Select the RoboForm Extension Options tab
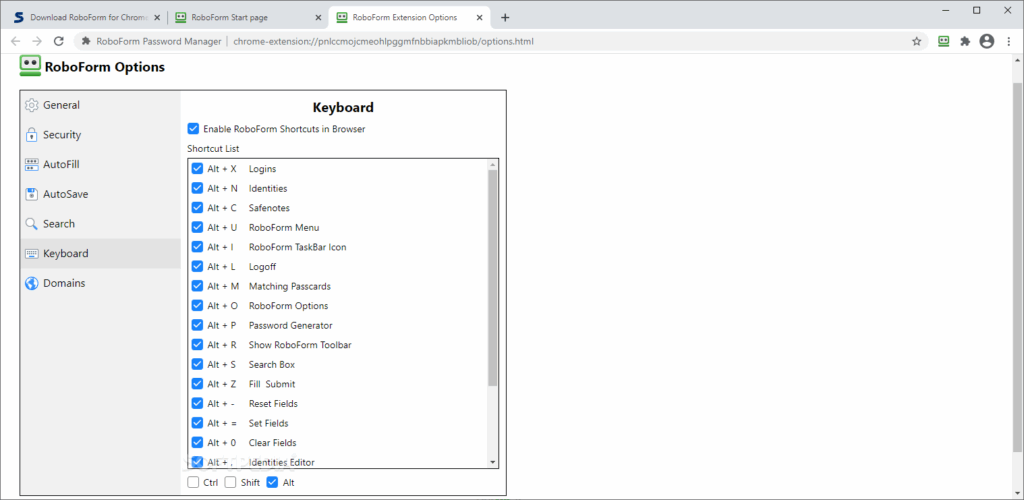This screenshot has height=500, width=1024. (x=409, y=18)
